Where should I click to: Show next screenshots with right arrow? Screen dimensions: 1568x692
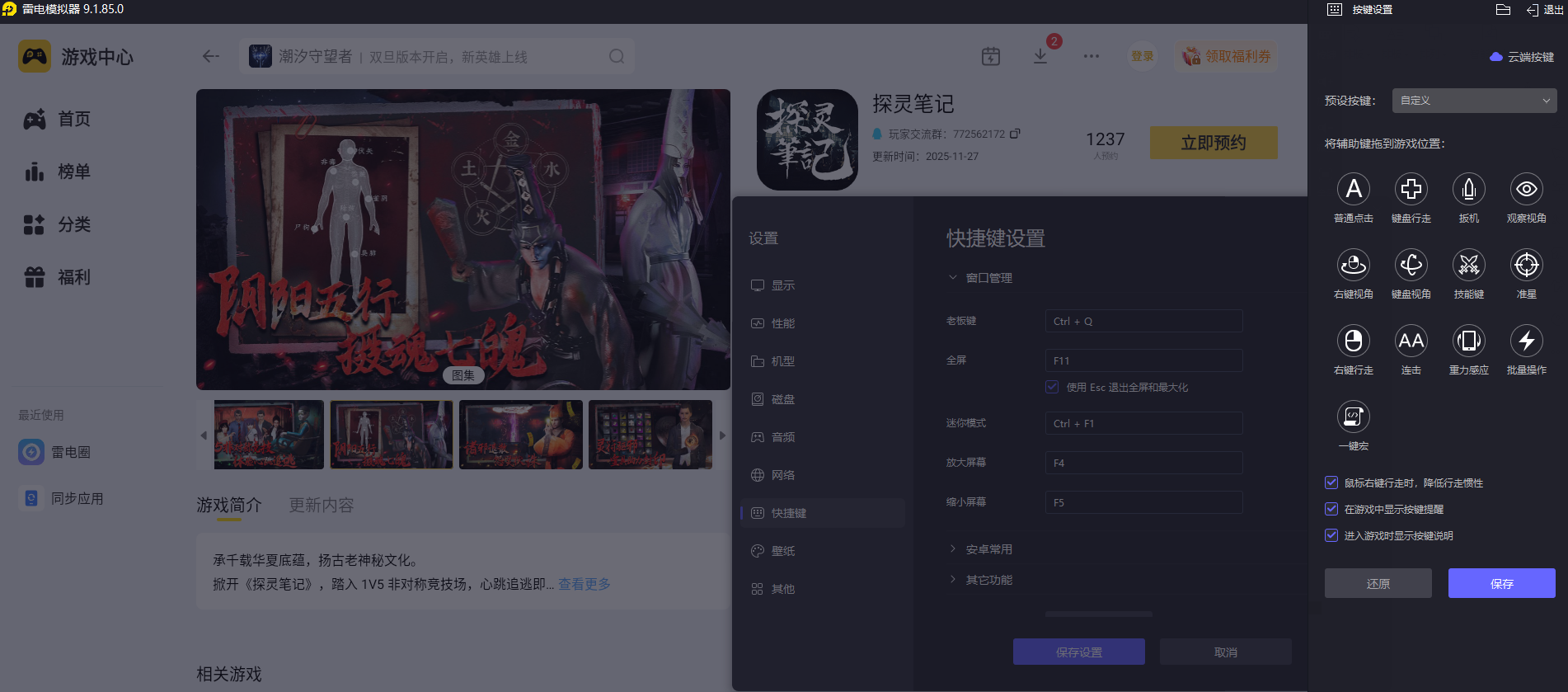tap(722, 435)
